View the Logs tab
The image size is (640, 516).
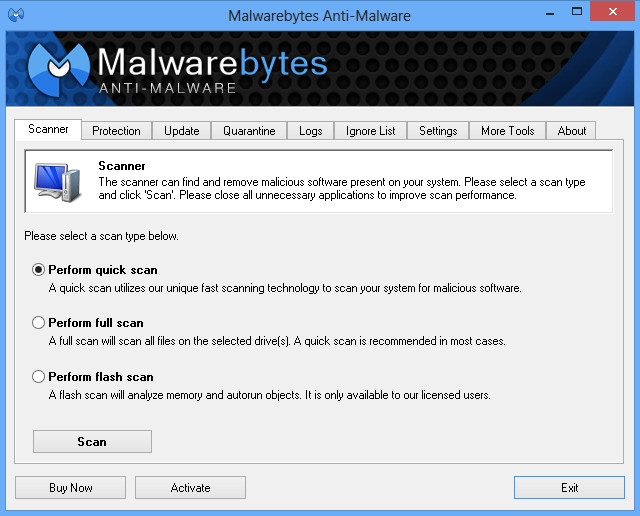pos(310,131)
